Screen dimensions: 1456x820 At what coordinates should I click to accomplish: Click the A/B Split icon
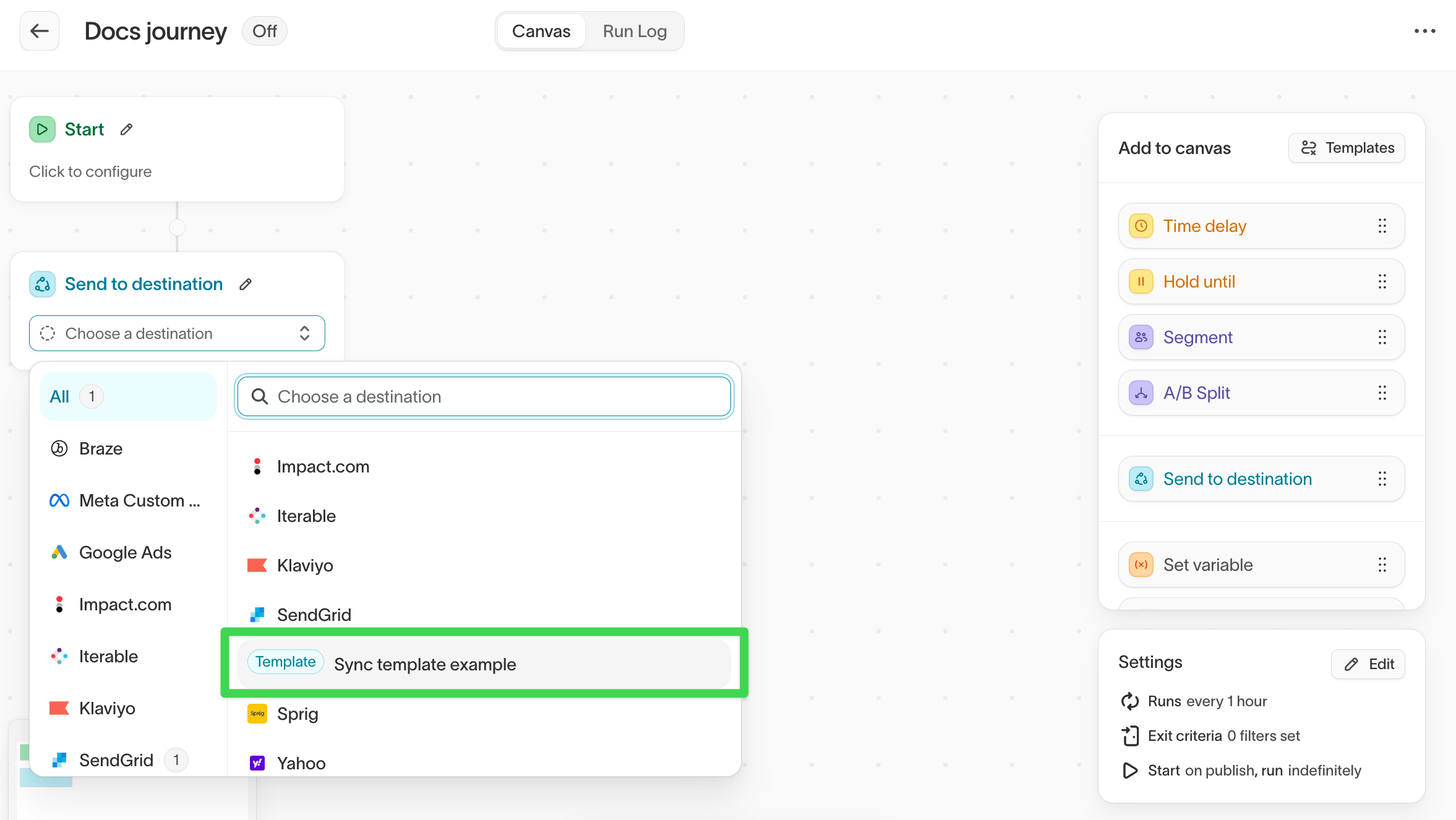1141,393
